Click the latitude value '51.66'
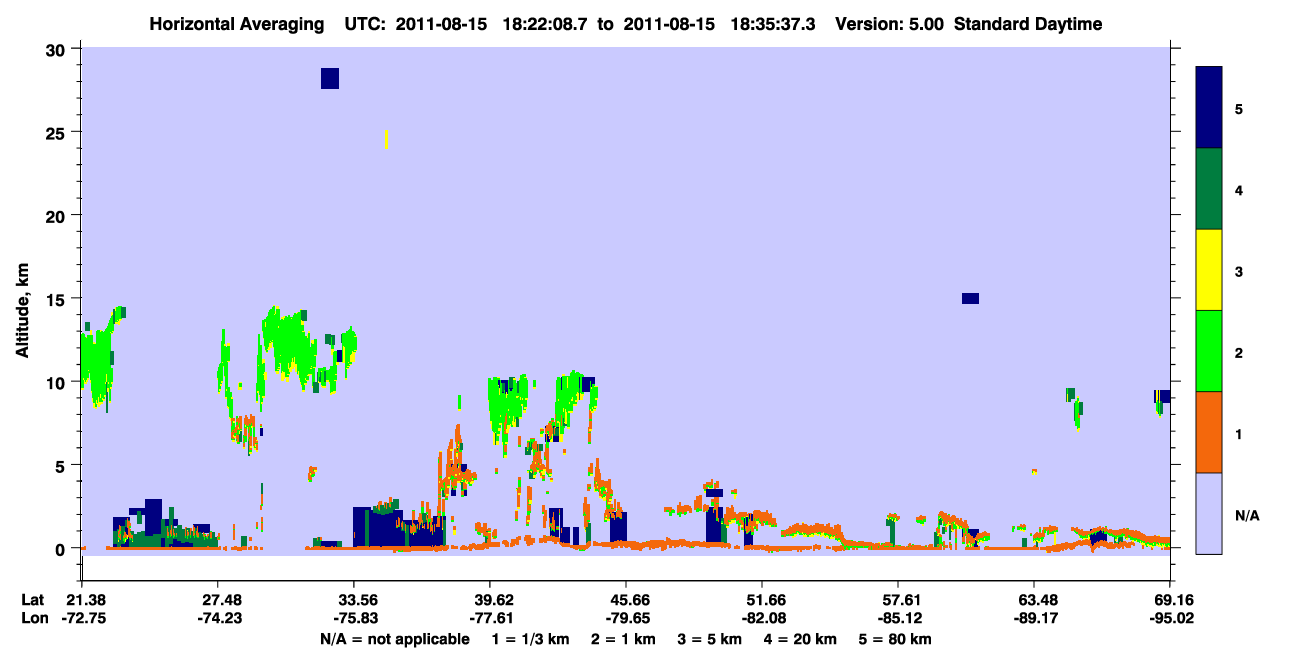1300x667 pixels. click(x=762, y=600)
